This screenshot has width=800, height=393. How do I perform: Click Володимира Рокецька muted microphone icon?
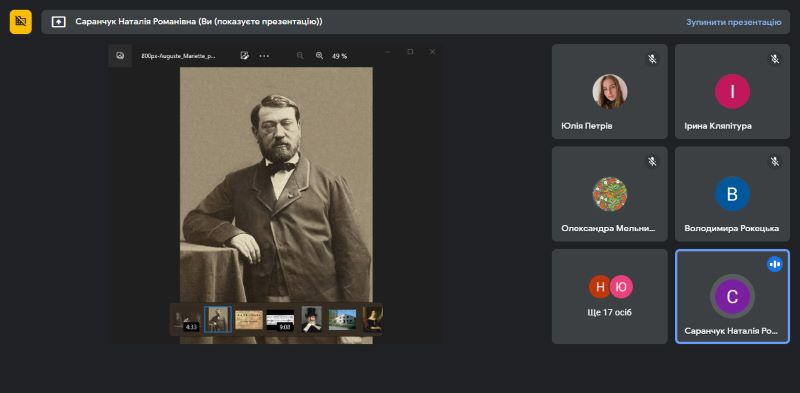click(x=775, y=162)
